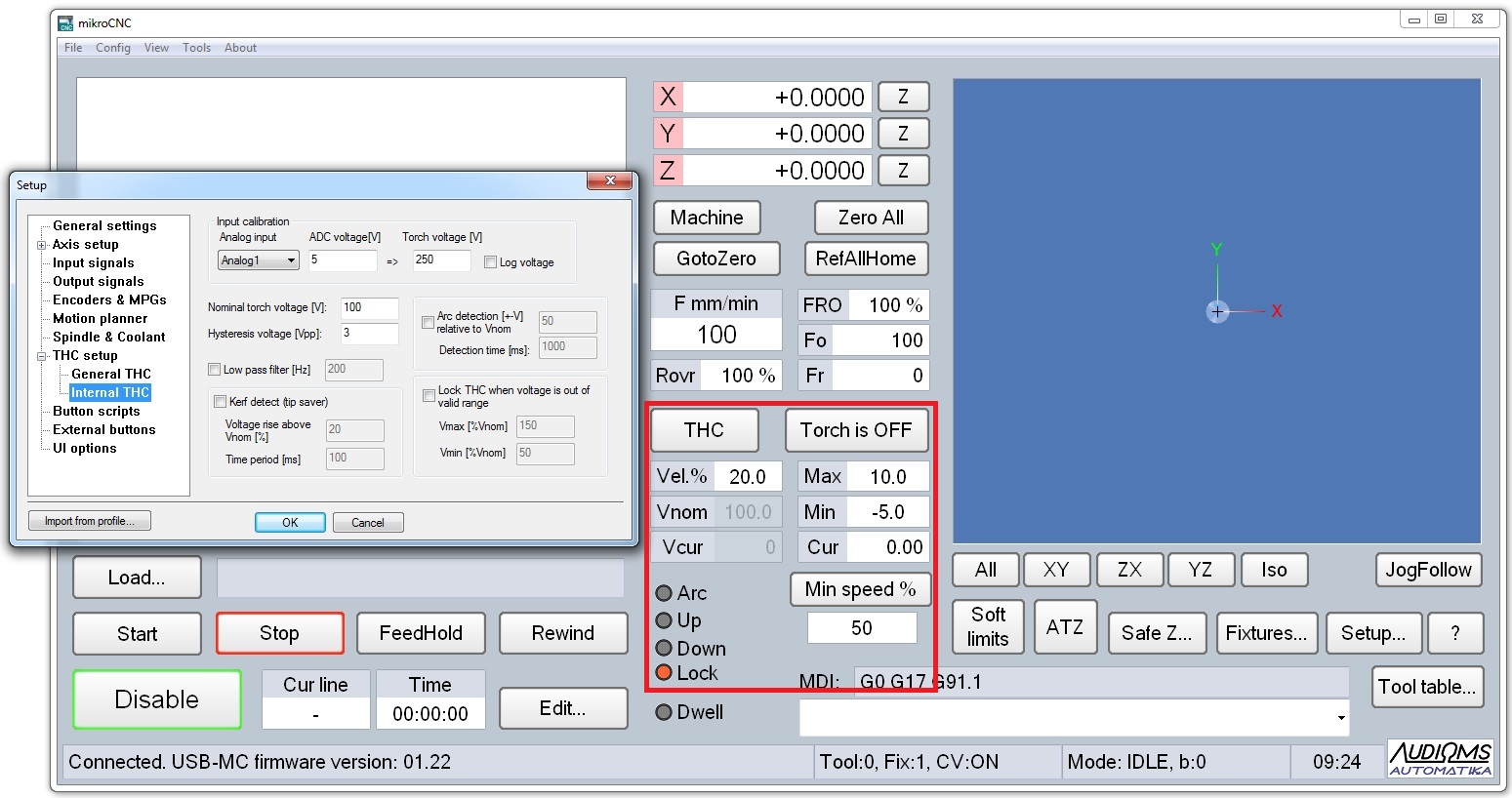Image resolution: width=1512 pixels, height=798 pixels.
Task: Expand the Axis setup tree node
Action: coord(42,245)
